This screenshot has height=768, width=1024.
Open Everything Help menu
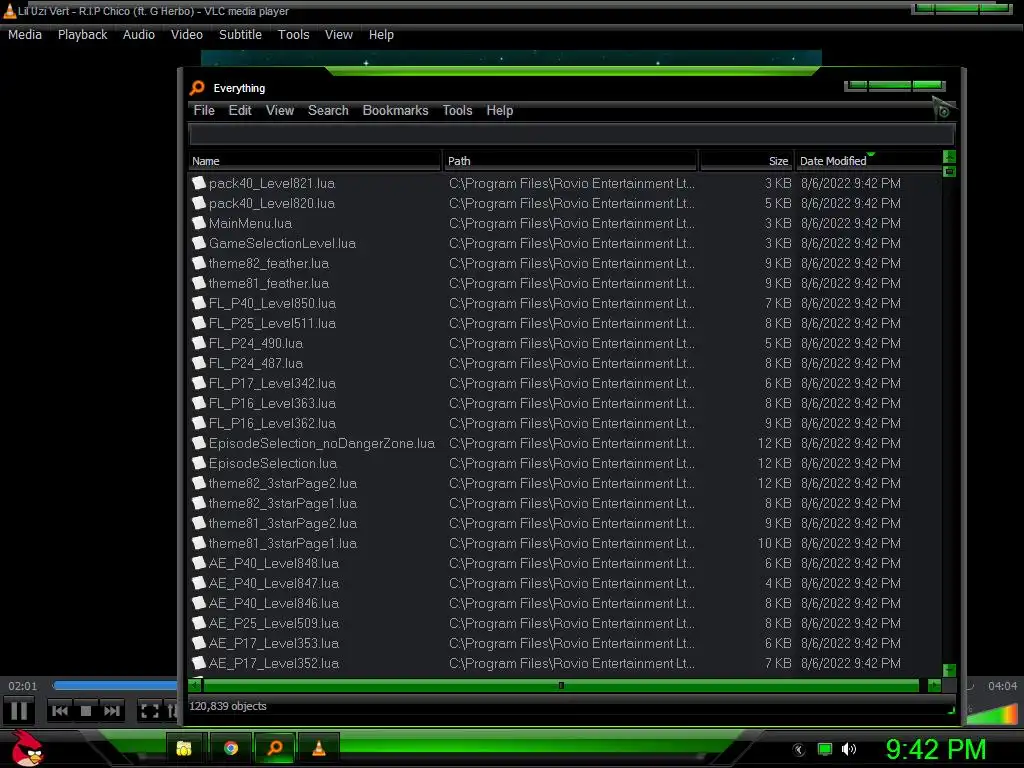[x=500, y=110]
